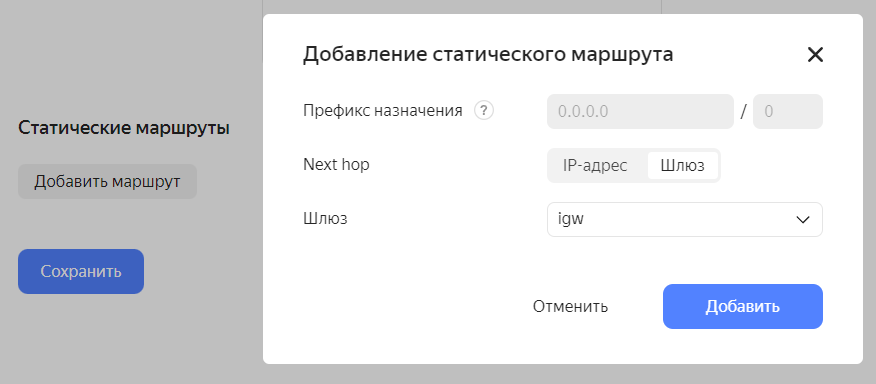Click the Добавление статического маршрута dialog title
This screenshot has width=876, height=384.
point(488,55)
